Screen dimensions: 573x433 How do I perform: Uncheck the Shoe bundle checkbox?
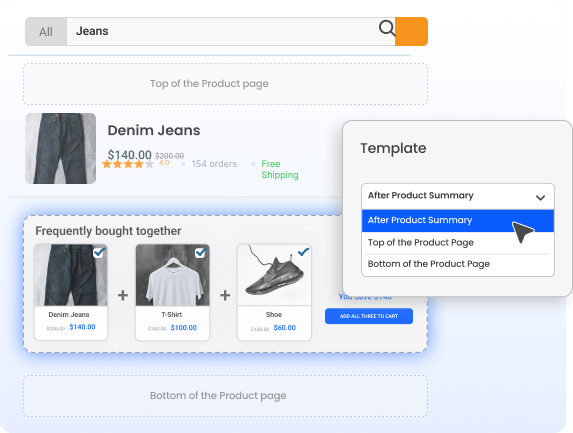tap(303, 252)
